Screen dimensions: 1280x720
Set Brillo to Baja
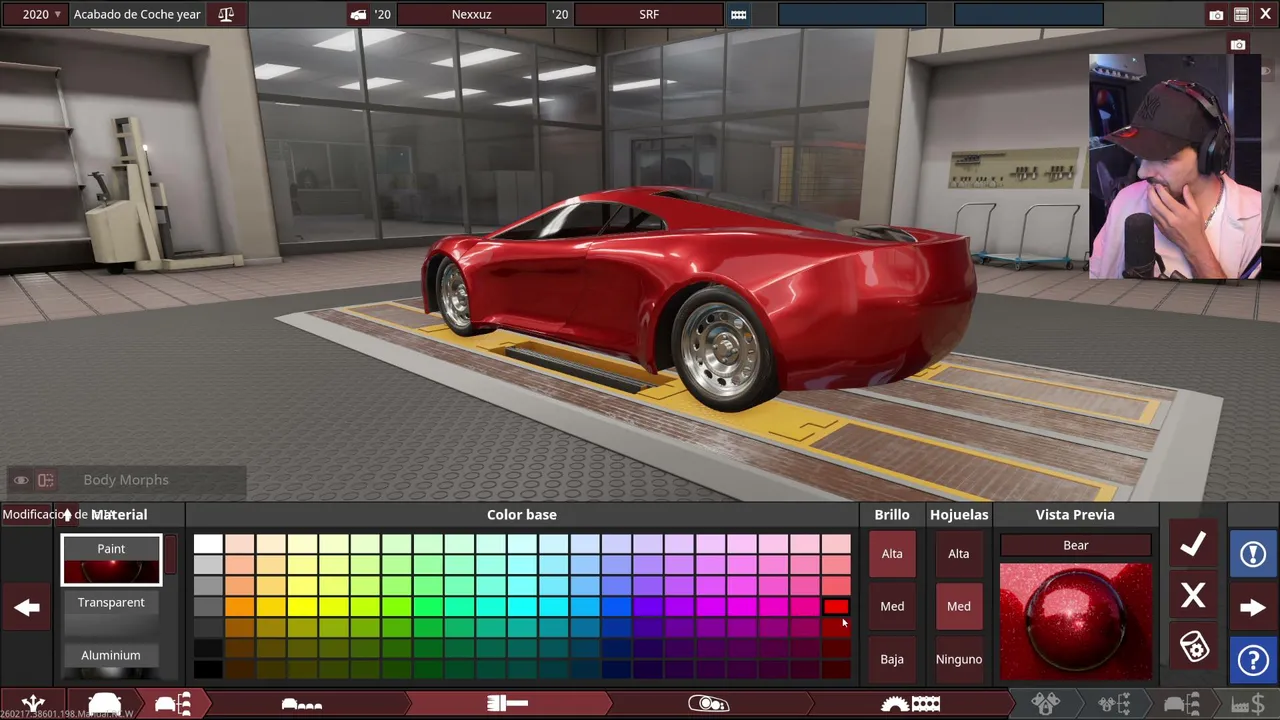click(892, 659)
